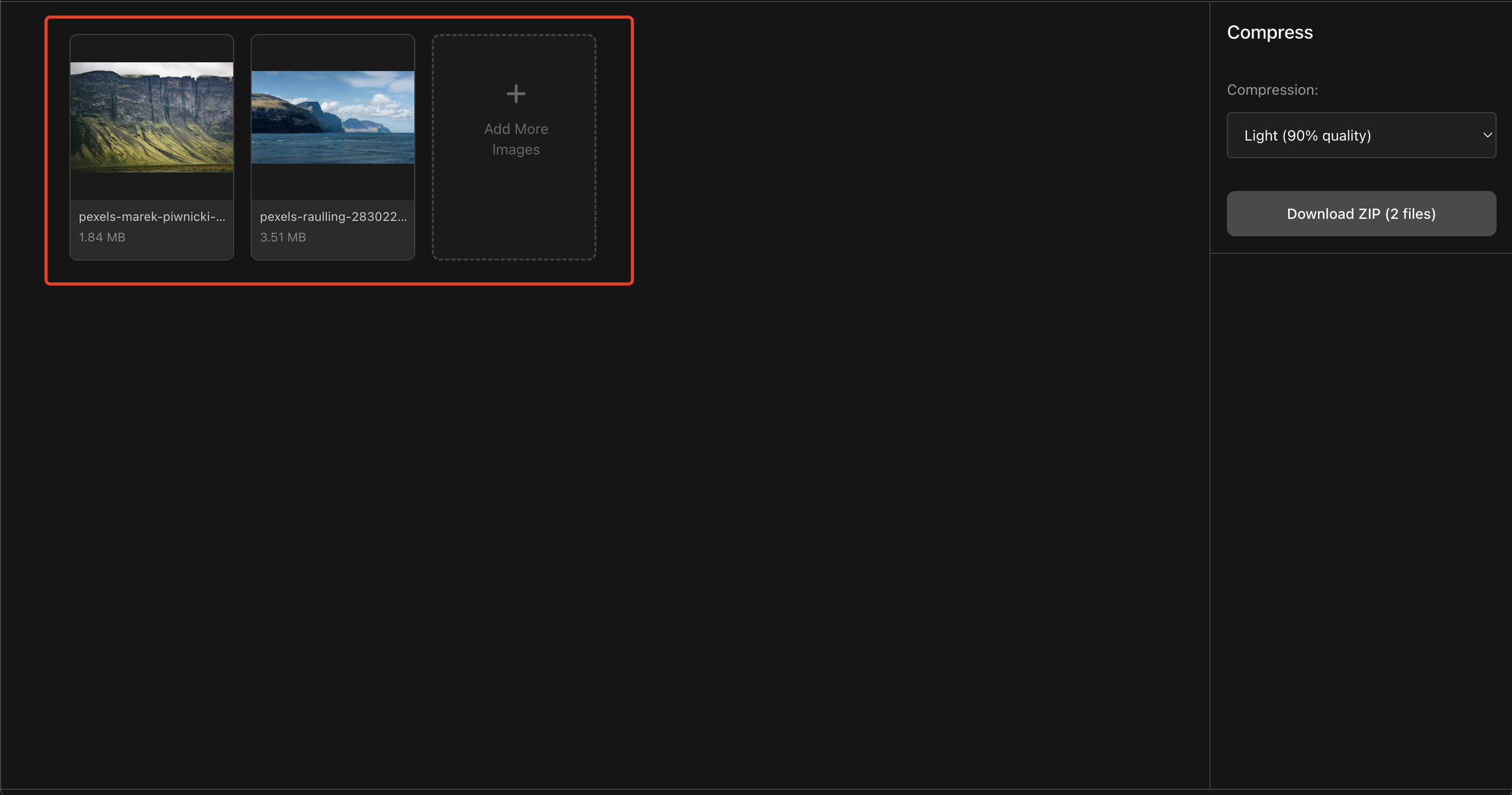Viewport: 1512px width, 795px height.
Task: Click the plus icon in Add More Images area
Action: pyautogui.click(x=515, y=93)
